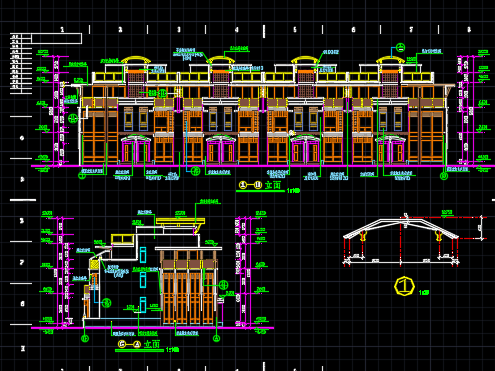Pick the magenta ground line under the main elevation
The width and height of the screenshot is (495, 371).
pyautogui.click(x=263, y=166)
